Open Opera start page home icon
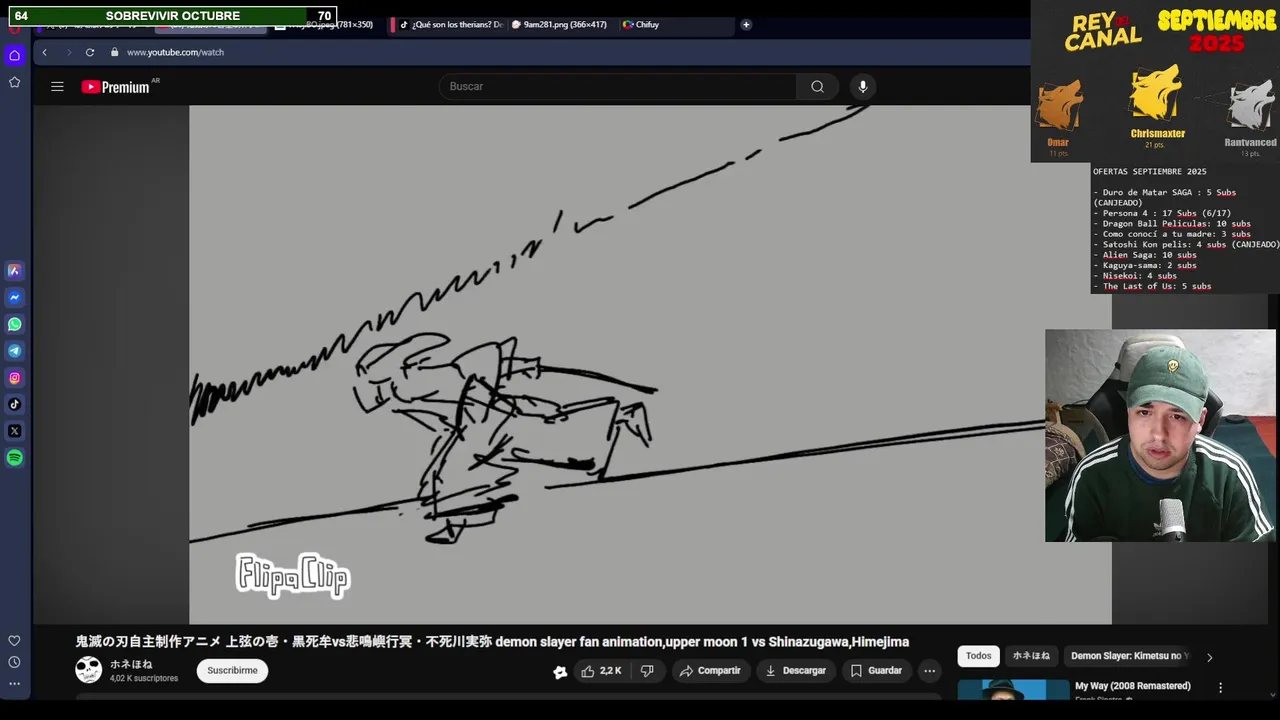 point(14,55)
